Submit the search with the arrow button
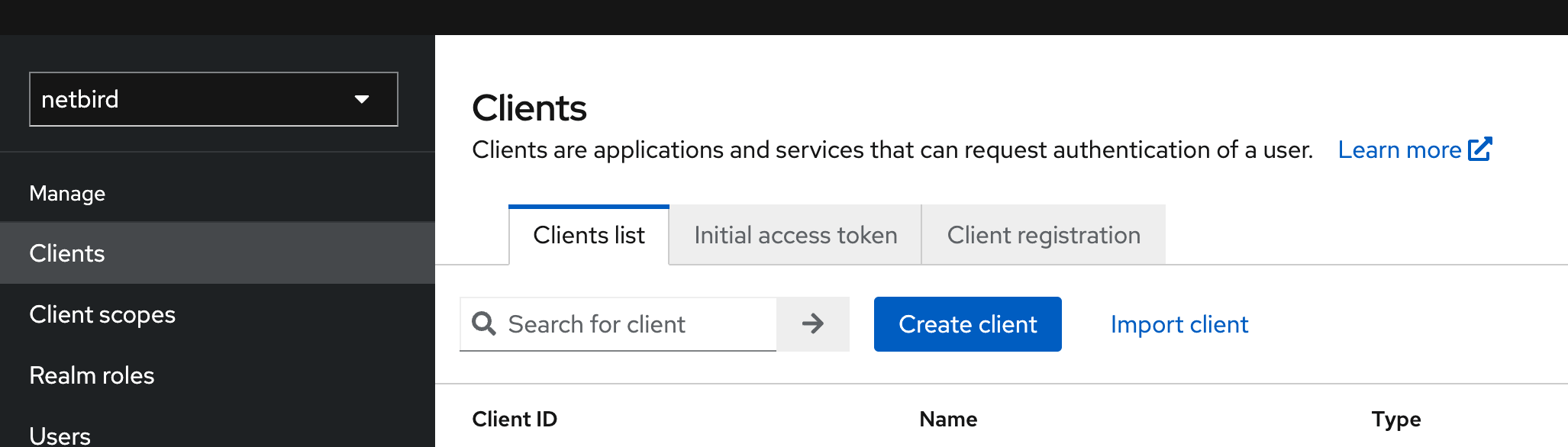 tap(813, 324)
